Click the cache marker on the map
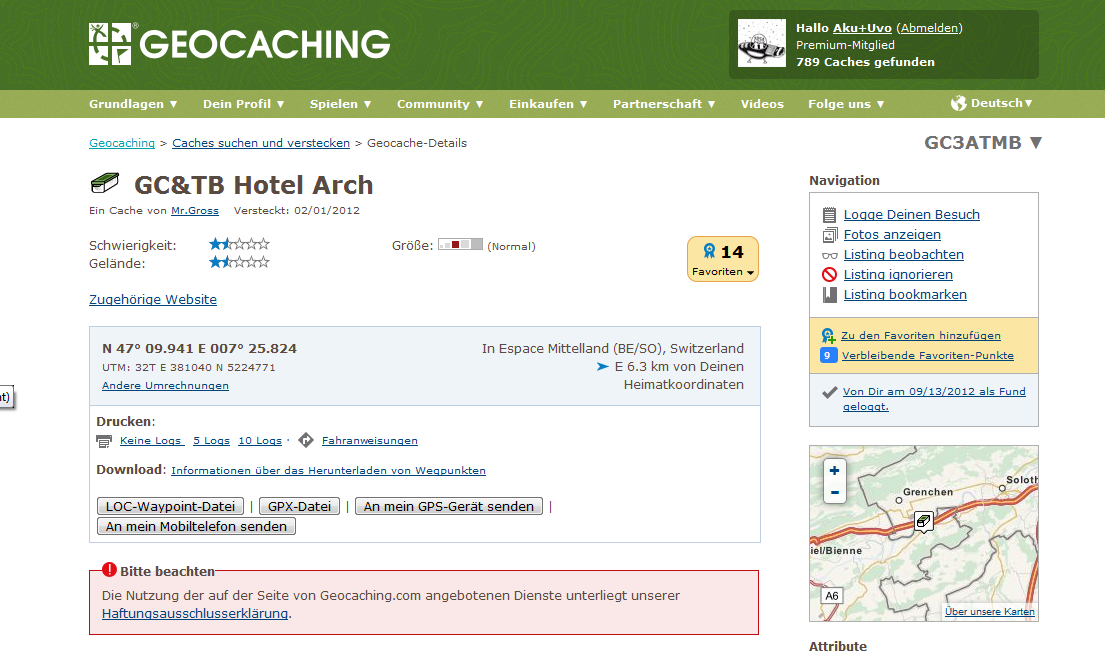The height and width of the screenshot is (653, 1105). tap(923, 522)
